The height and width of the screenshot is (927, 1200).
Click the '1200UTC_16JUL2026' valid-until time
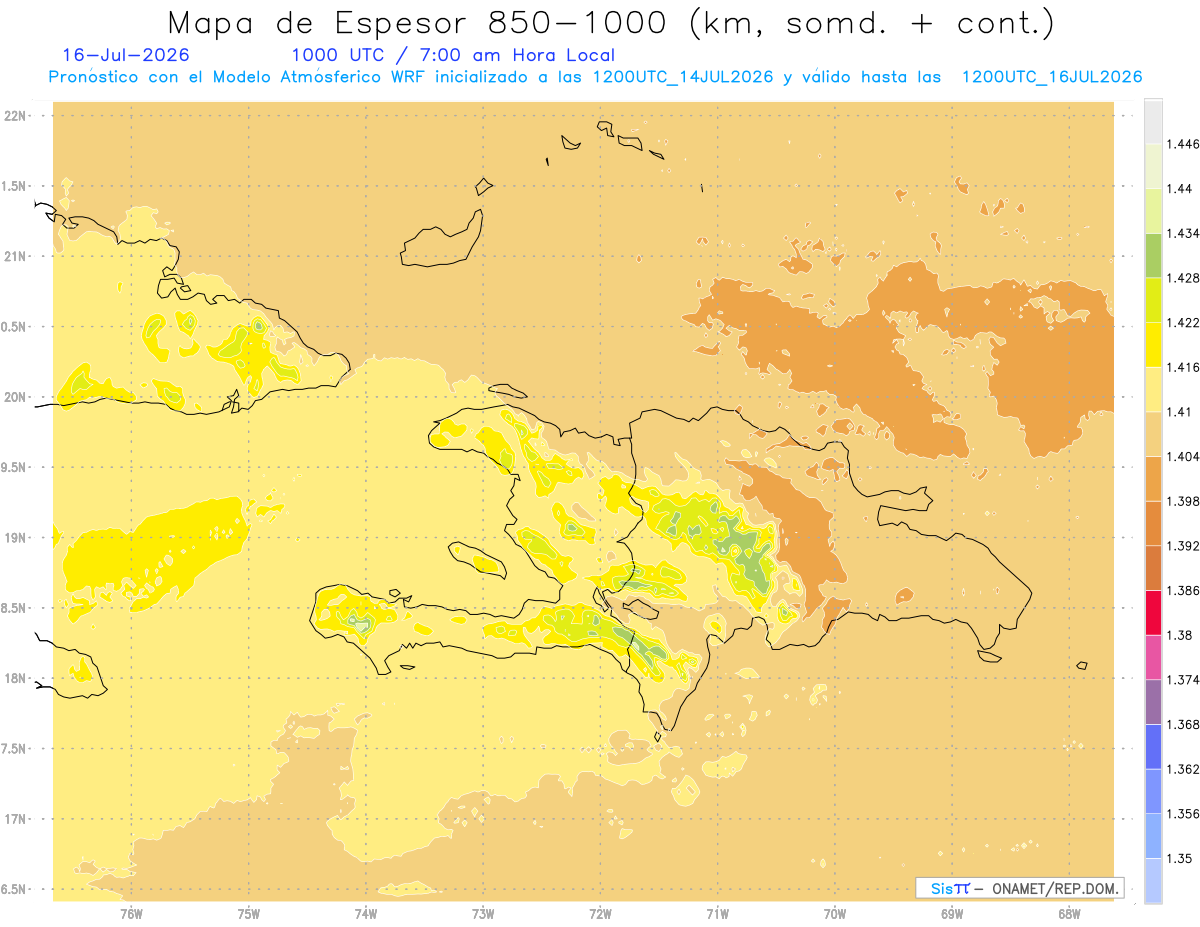[x=1052, y=77]
